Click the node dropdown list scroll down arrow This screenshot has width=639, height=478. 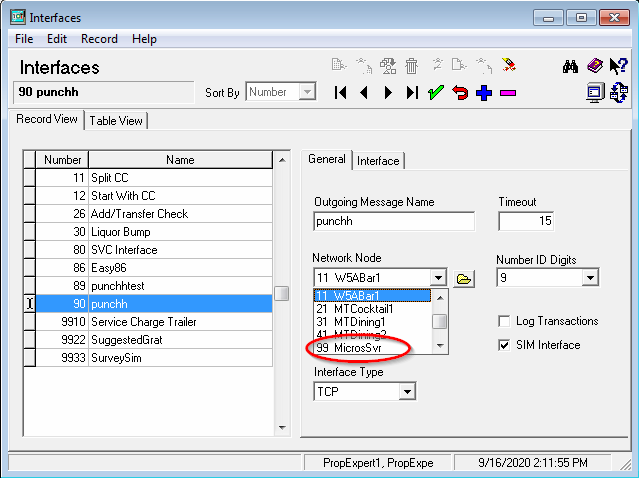[x=440, y=346]
